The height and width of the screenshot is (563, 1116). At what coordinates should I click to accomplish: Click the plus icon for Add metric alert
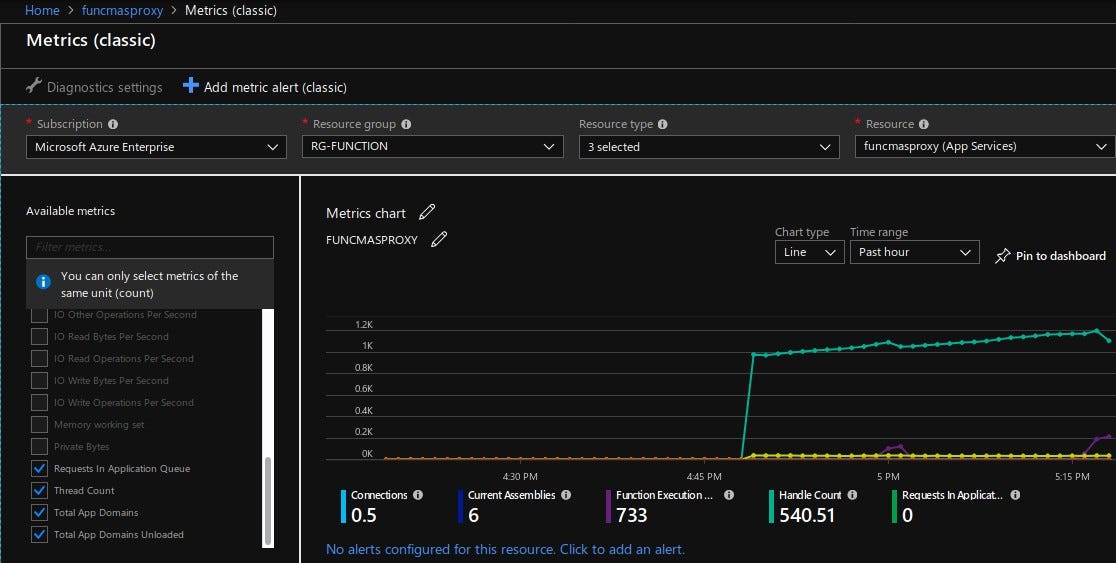pyautogui.click(x=191, y=85)
